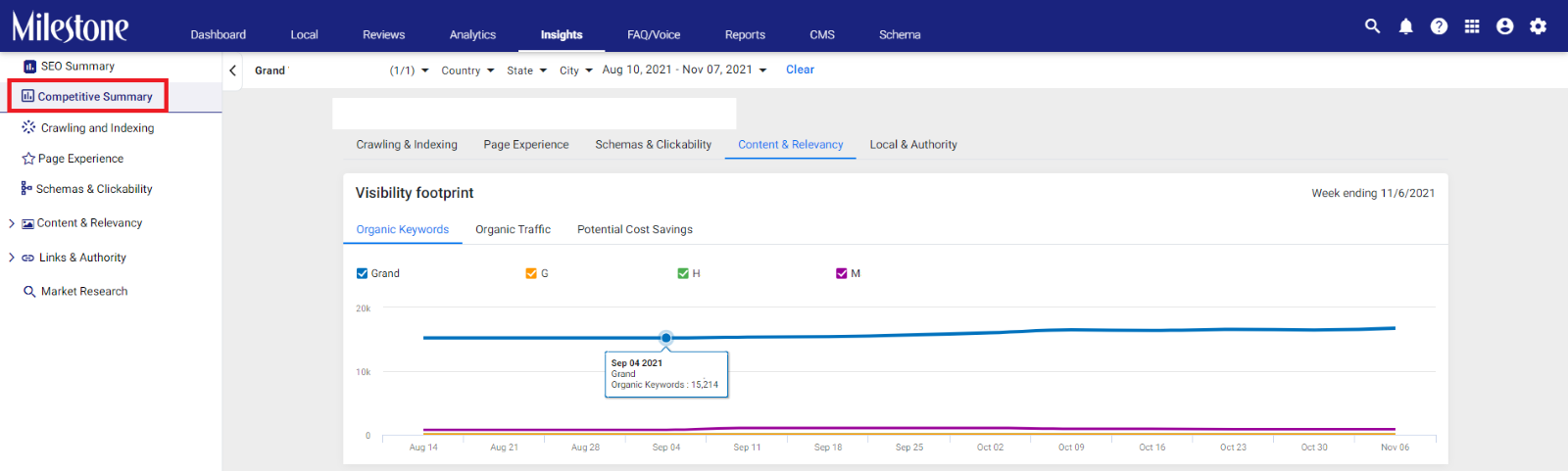The width and height of the screenshot is (1568, 471).
Task: Click the Milestone logo
Action: [70, 26]
